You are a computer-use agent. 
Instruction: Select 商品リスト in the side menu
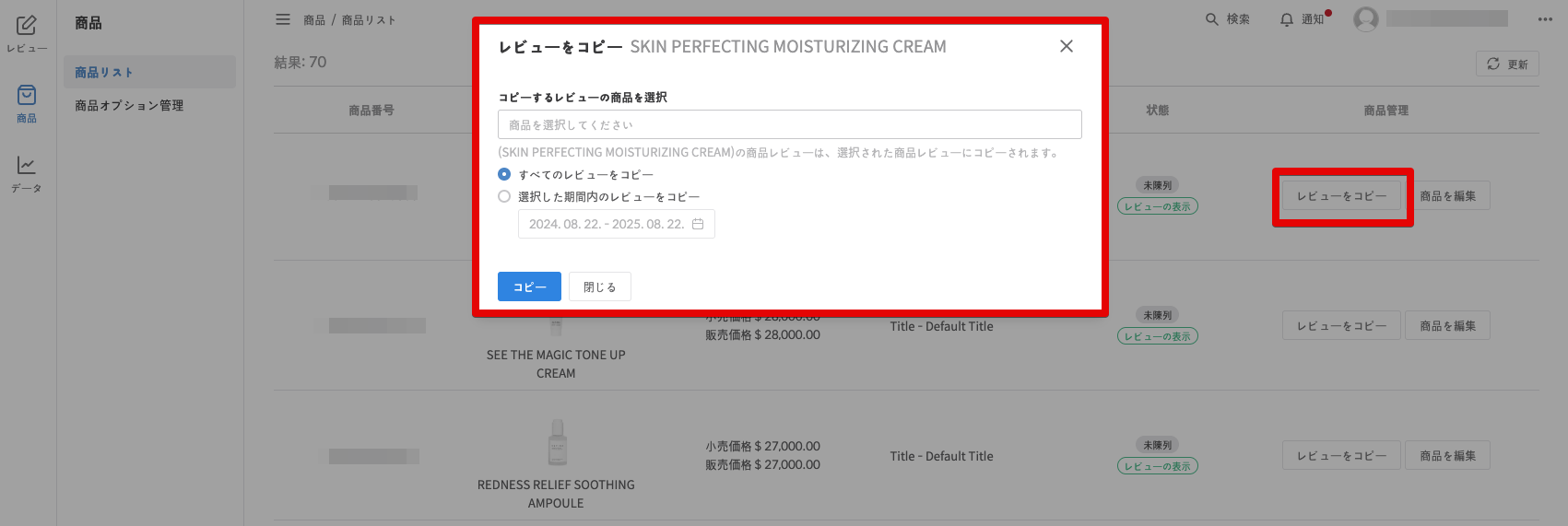coord(104,72)
